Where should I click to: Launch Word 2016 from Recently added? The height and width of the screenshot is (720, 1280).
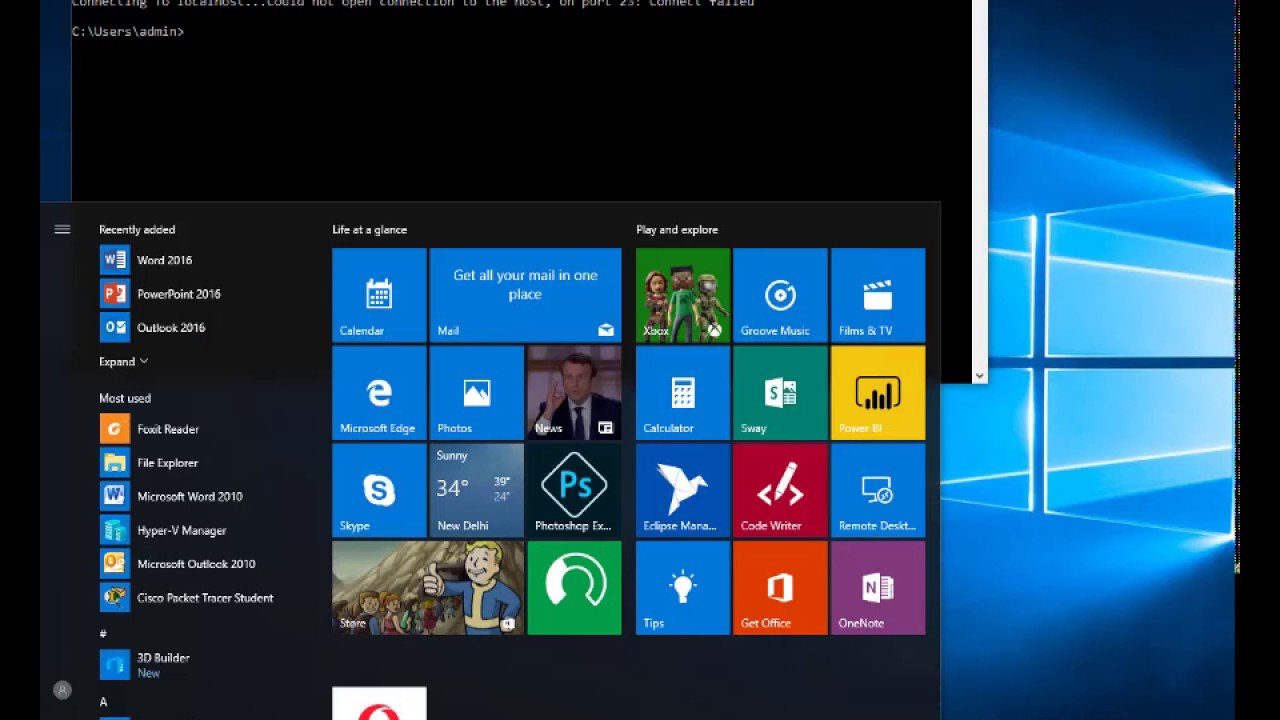pyautogui.click(x=146, y=260)
